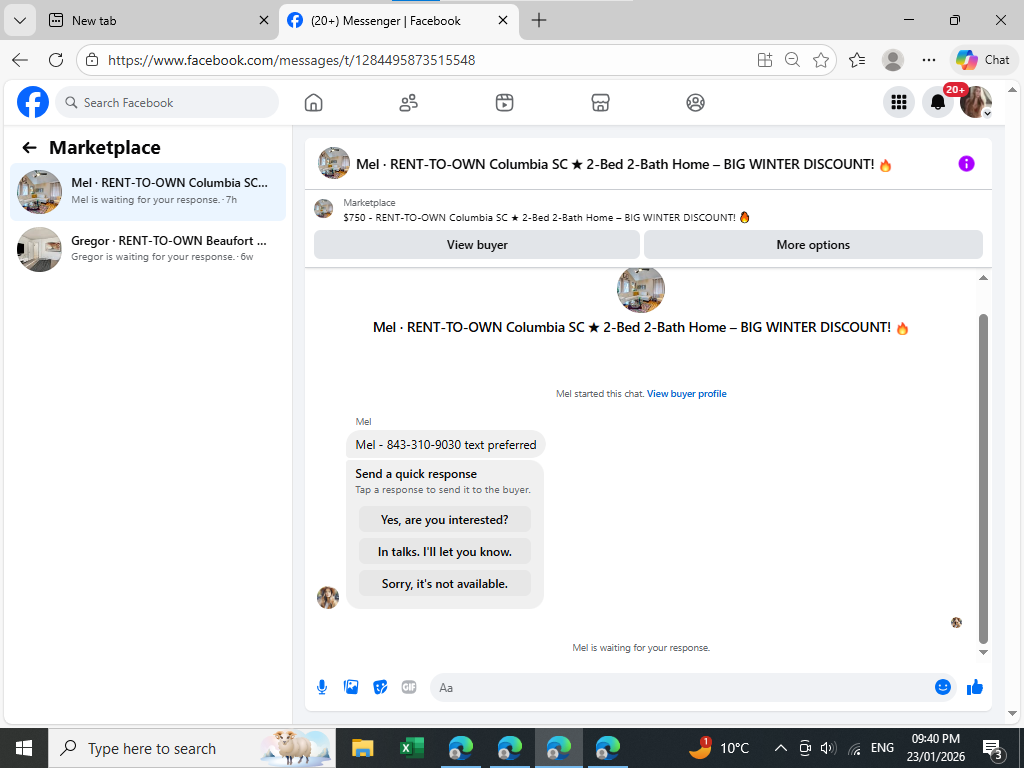Open Excel from taskbar
Viewport: 1024px width, 768px height.
pyautogui.click(x=411, y=748)
